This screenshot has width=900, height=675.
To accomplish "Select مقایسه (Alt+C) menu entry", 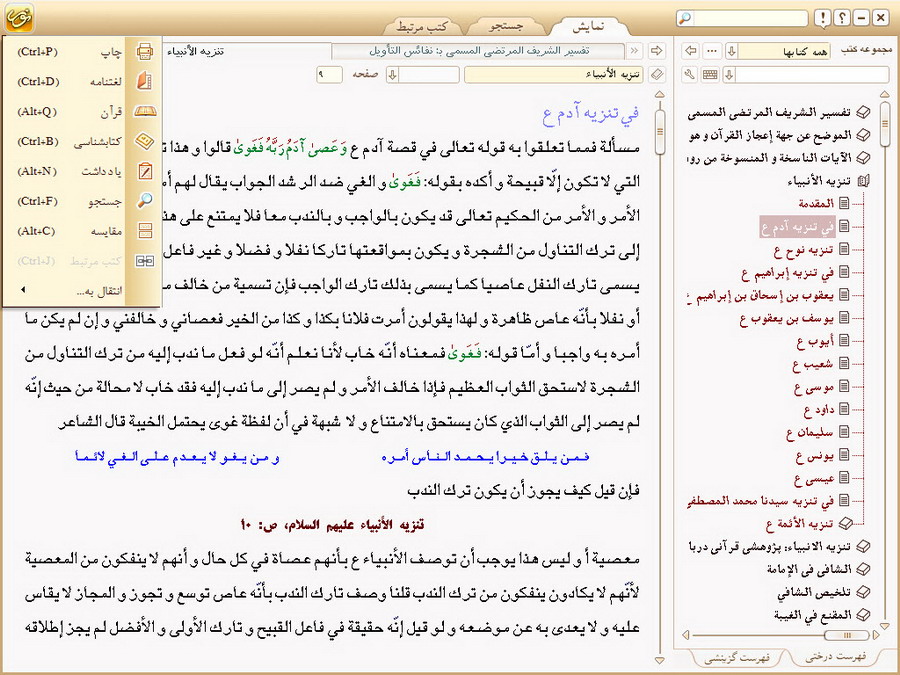I will pos(82,231).
